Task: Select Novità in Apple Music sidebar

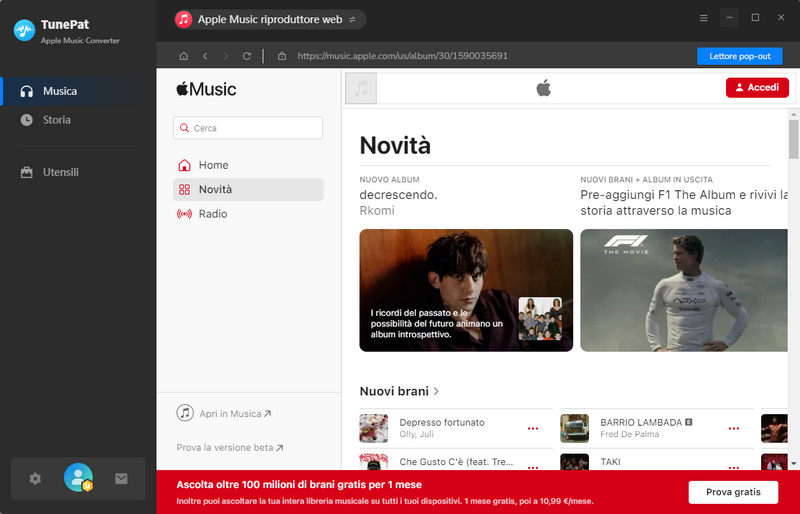Action: tap(248, 189)
